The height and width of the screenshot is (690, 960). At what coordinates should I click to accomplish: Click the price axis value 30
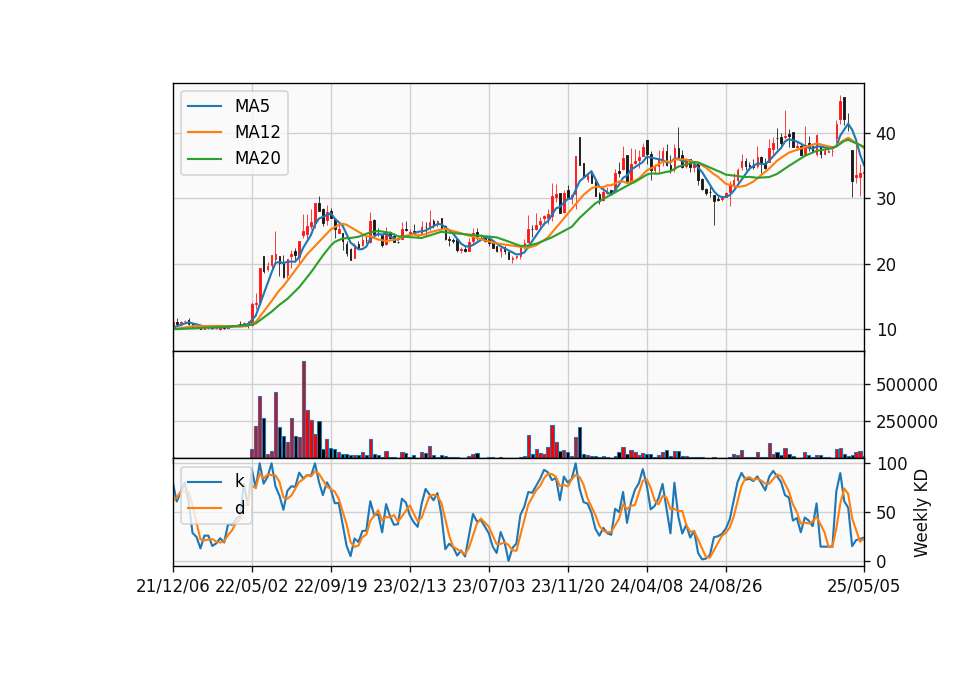(x=886, y=199)
